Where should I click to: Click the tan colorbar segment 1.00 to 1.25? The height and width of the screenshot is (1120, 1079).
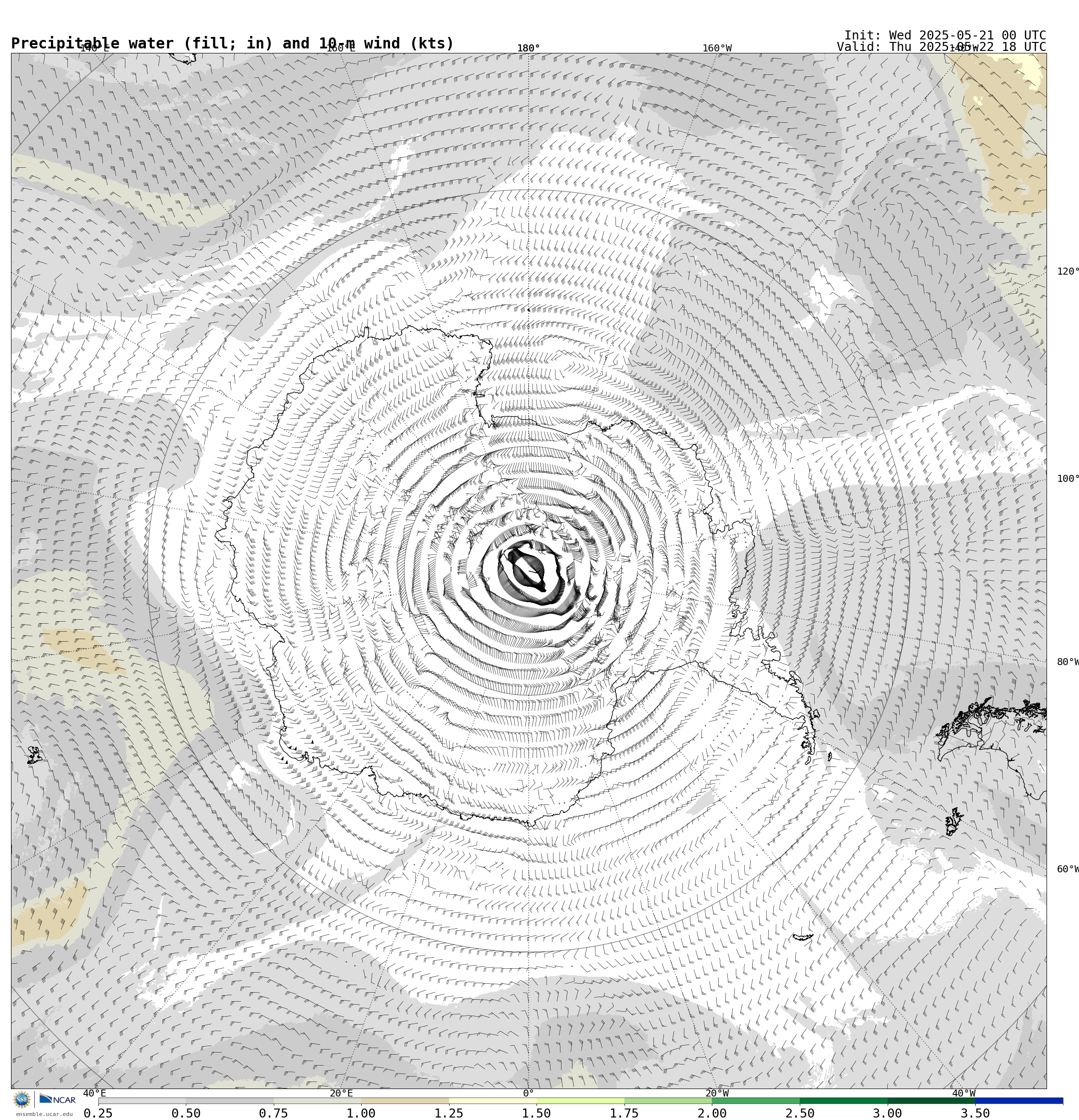[x=405, y=1101]
